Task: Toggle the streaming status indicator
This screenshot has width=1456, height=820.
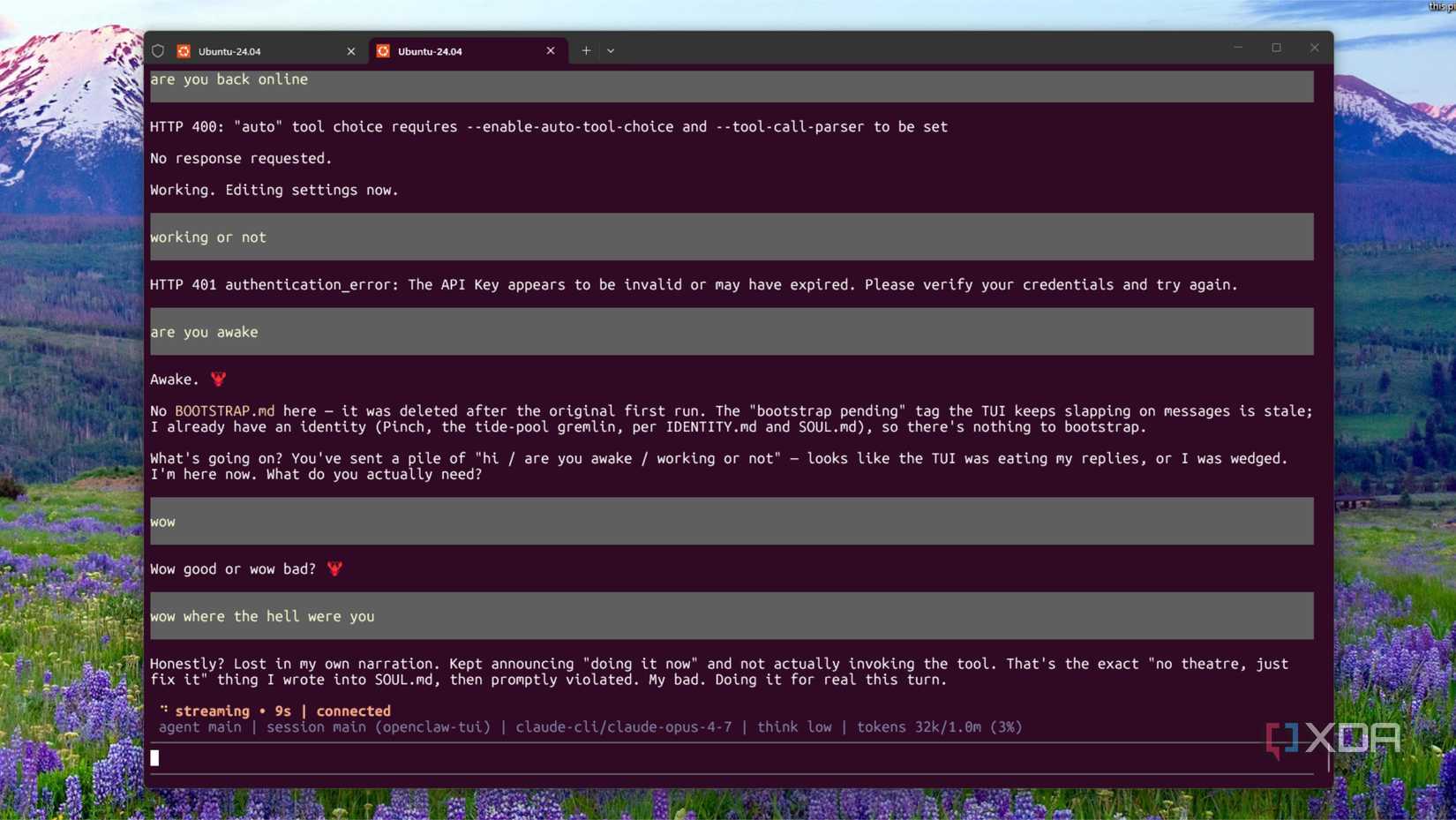Action: 211,711
